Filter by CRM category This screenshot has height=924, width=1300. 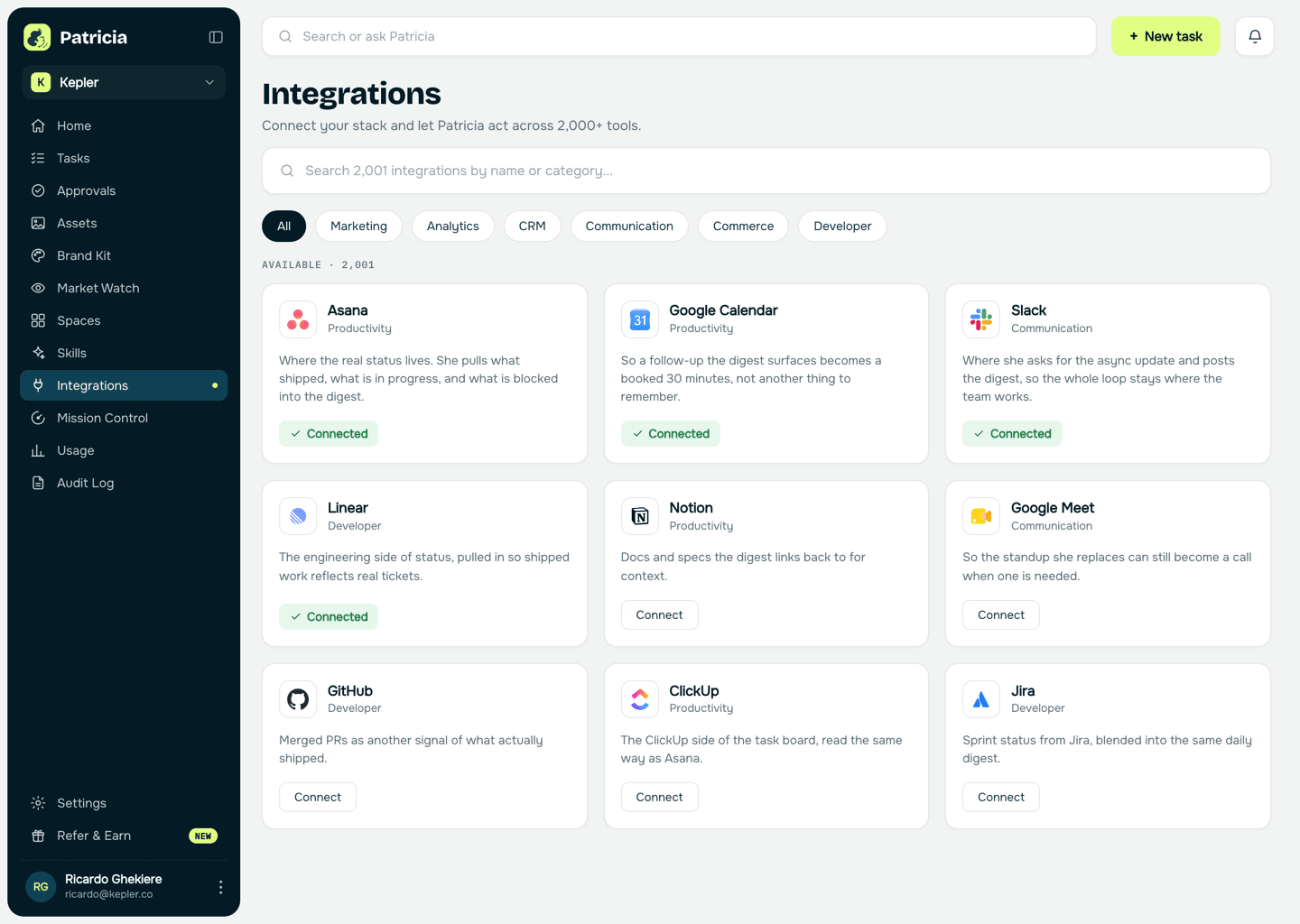tap(533, 226)
